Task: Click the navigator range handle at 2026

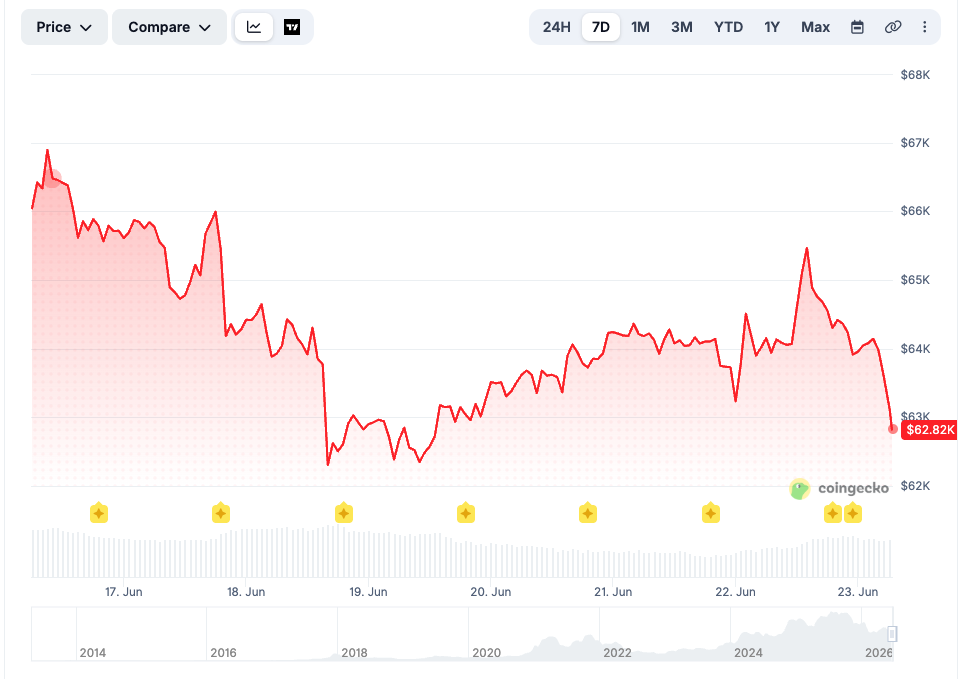Action: coord(892,634)
